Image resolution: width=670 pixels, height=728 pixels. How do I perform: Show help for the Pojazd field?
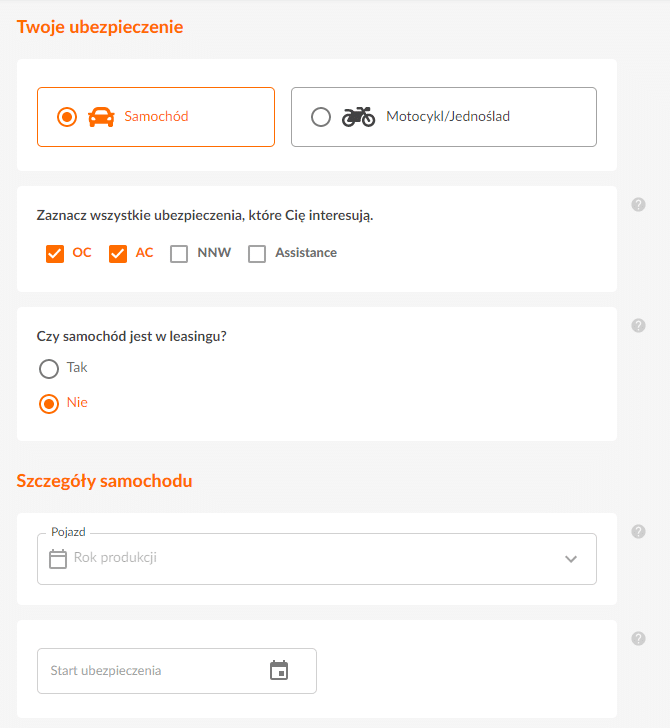click(638, 532)
